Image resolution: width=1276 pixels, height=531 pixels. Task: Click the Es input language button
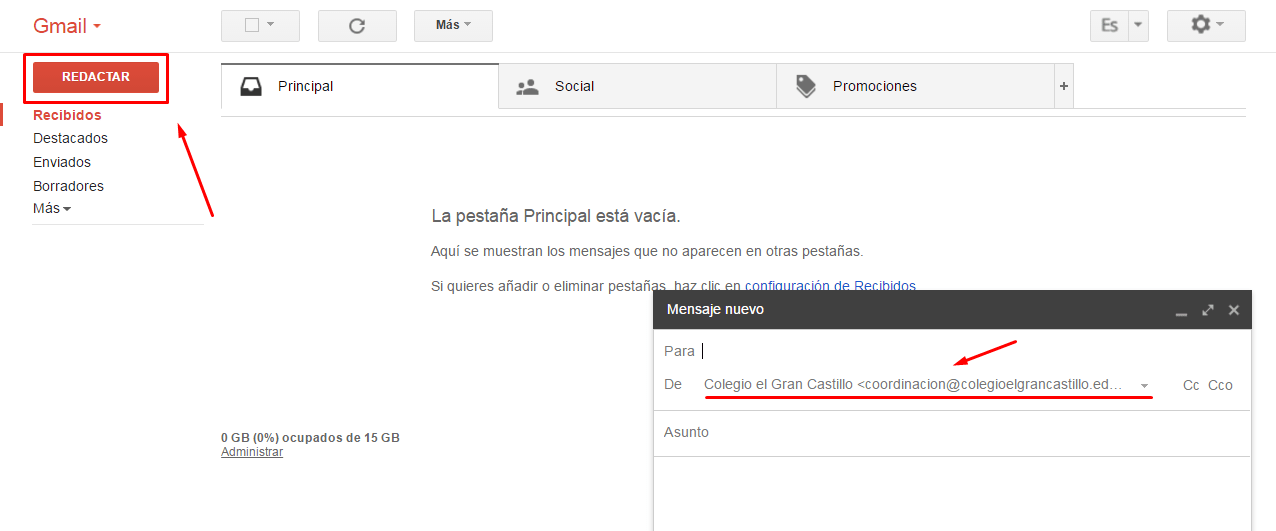click(1109, 26)
